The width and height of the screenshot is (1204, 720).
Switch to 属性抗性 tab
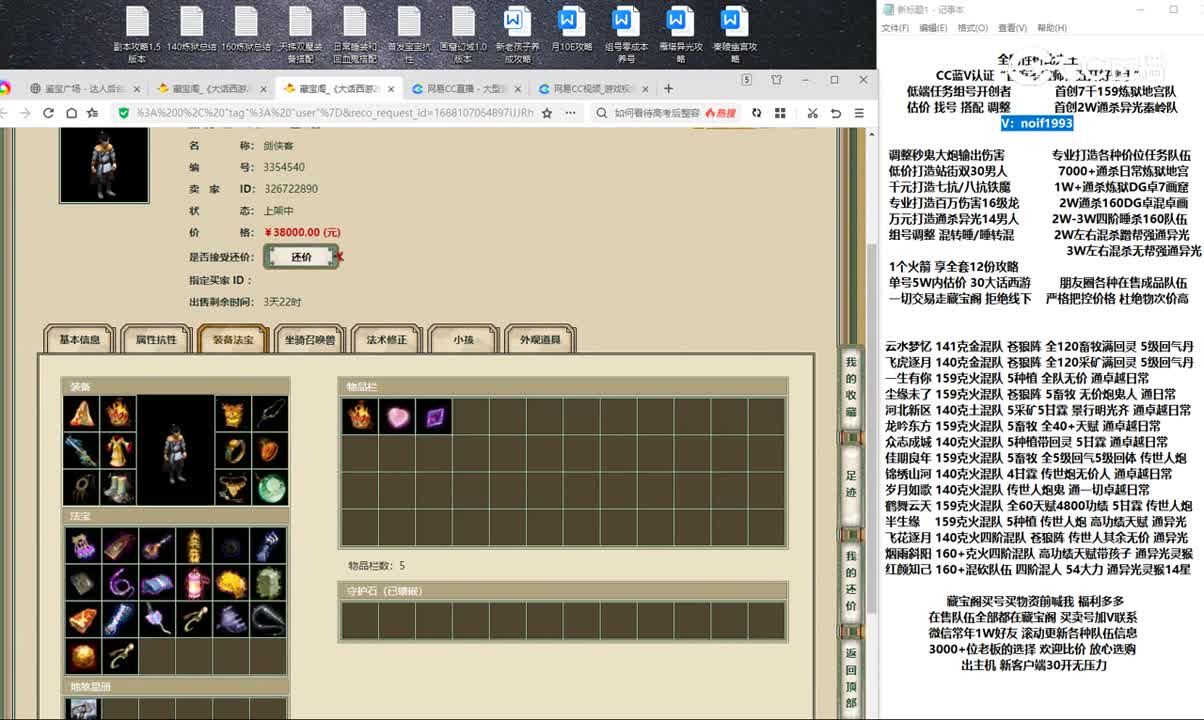(x=156, y=339)
